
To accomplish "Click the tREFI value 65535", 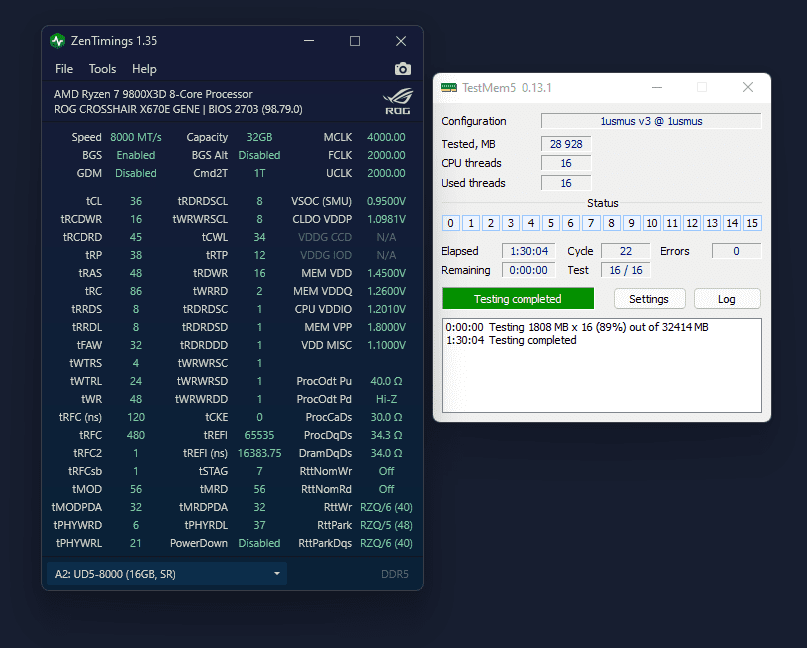I will pos(259,435).
